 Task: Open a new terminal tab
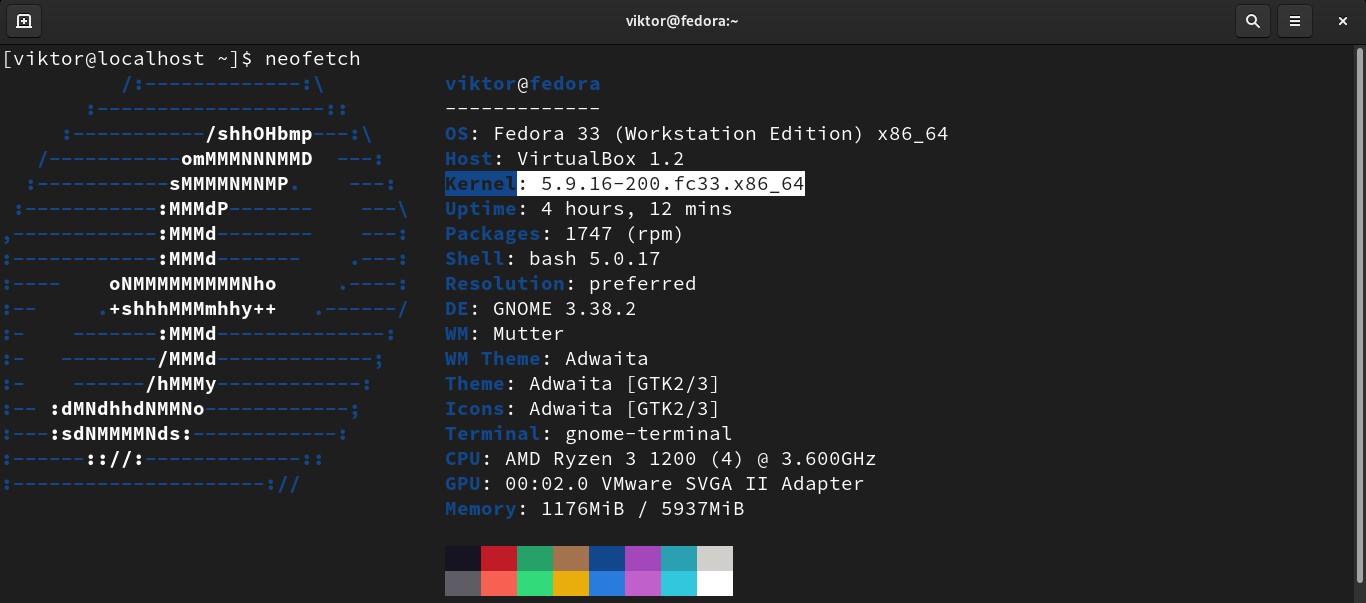pyautogui.click(x=24, y=20)
